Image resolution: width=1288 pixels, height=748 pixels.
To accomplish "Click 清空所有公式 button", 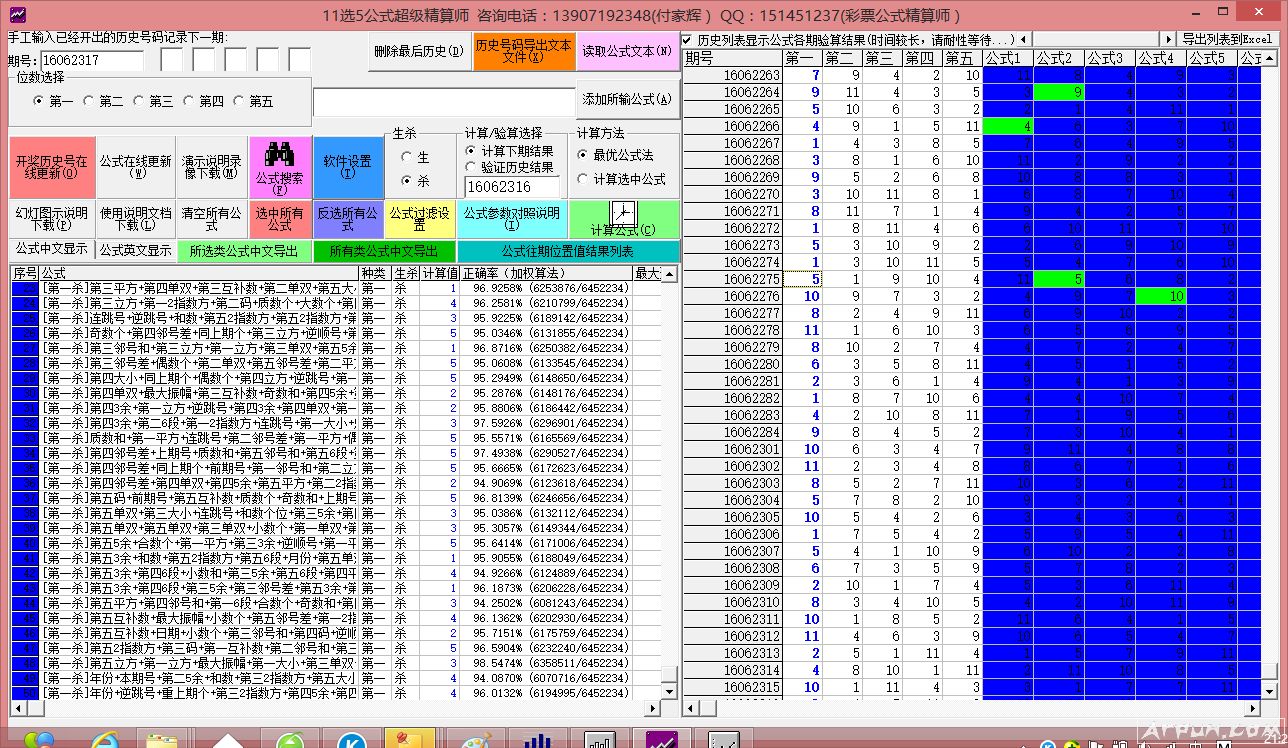I will 212,219.
